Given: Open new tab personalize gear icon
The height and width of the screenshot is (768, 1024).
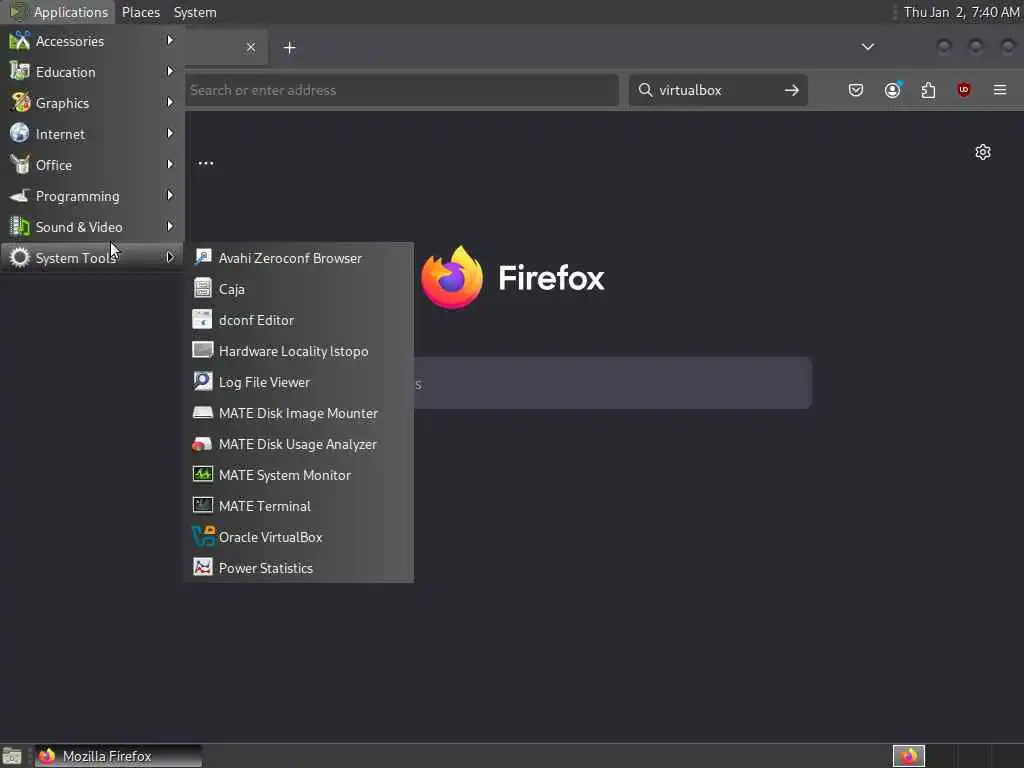Looking at the screenshot, I should click(x=983, y=152).
